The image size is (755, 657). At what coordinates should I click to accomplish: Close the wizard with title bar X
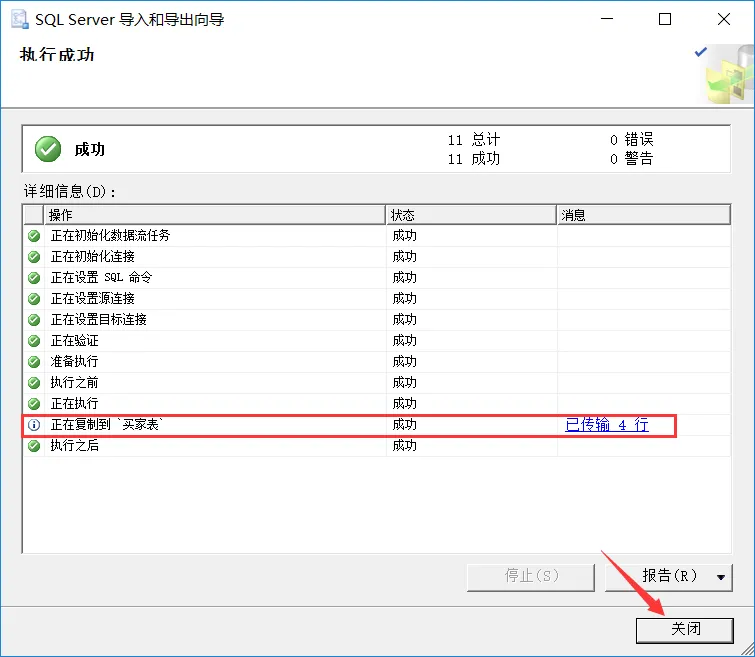[x=724, y=19]
